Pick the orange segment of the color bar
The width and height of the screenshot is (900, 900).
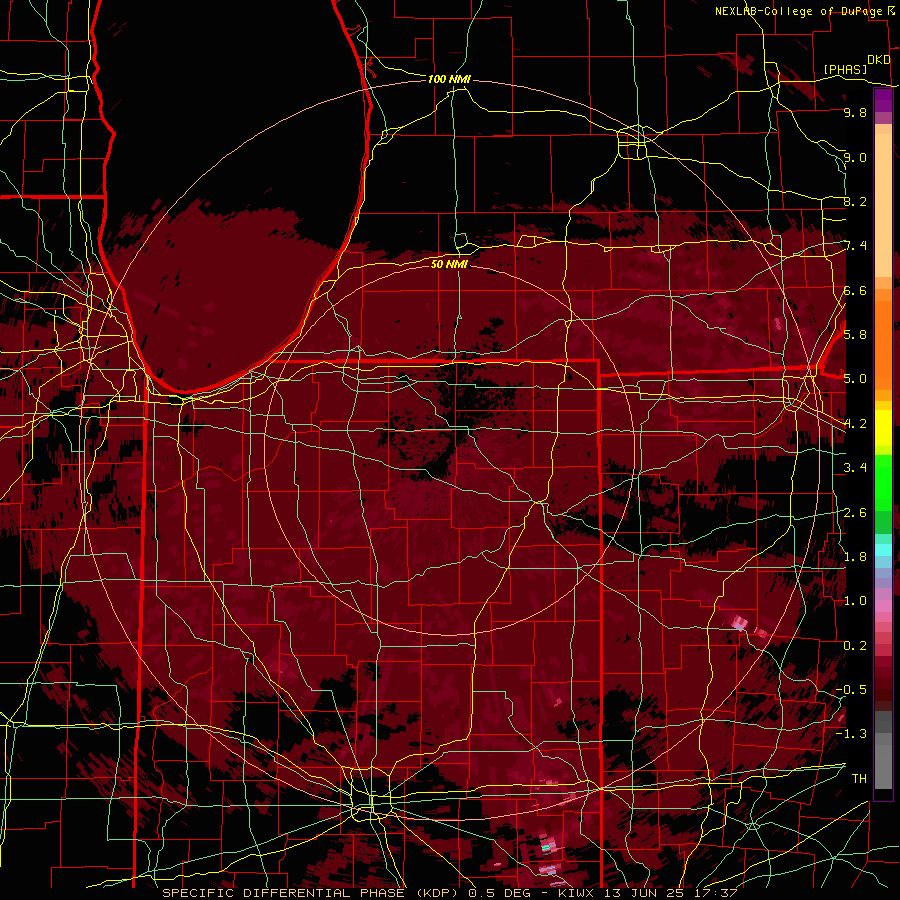(883, 344)
